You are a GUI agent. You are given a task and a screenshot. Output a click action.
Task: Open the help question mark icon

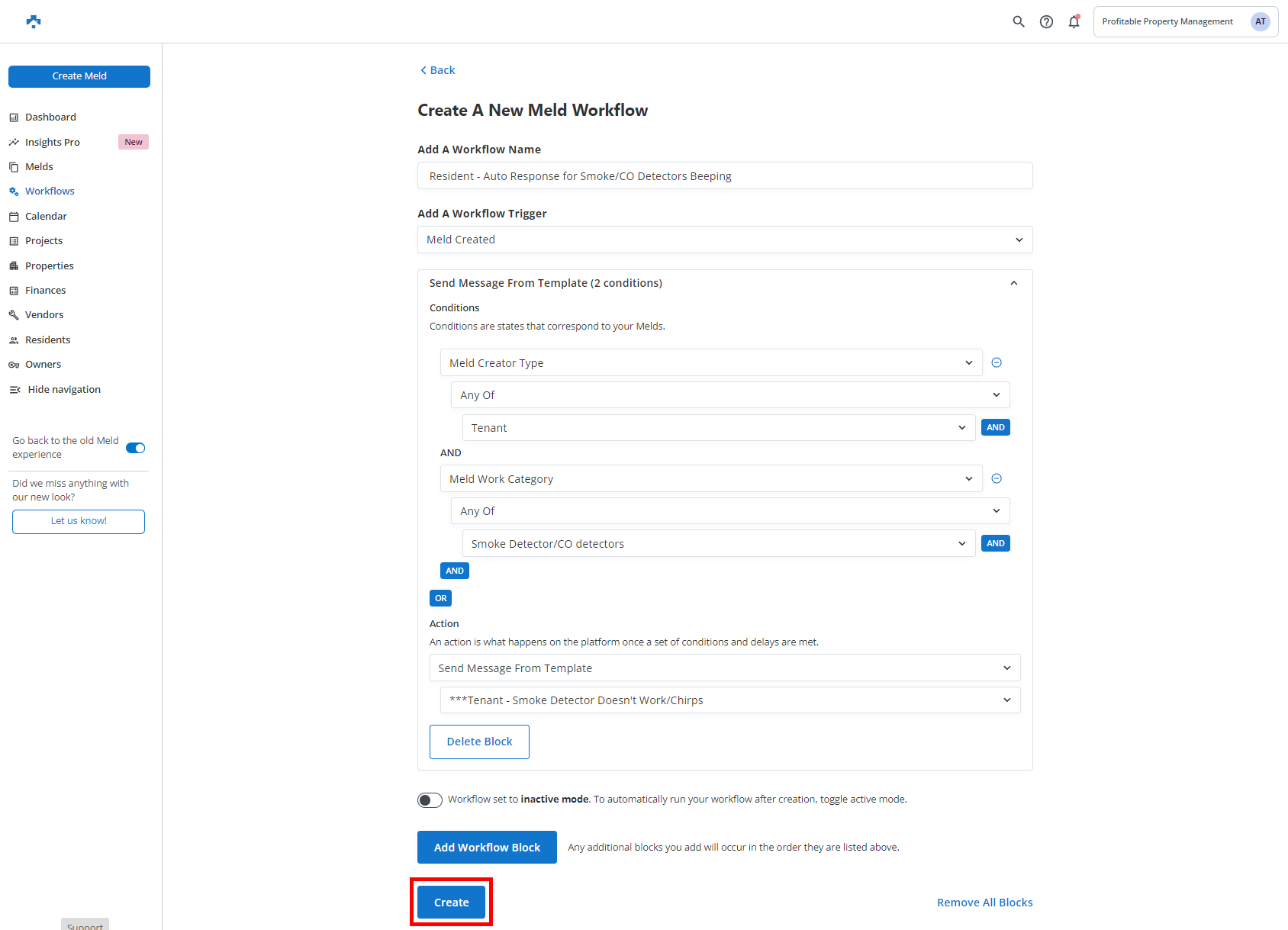[x=1046, y=21]
